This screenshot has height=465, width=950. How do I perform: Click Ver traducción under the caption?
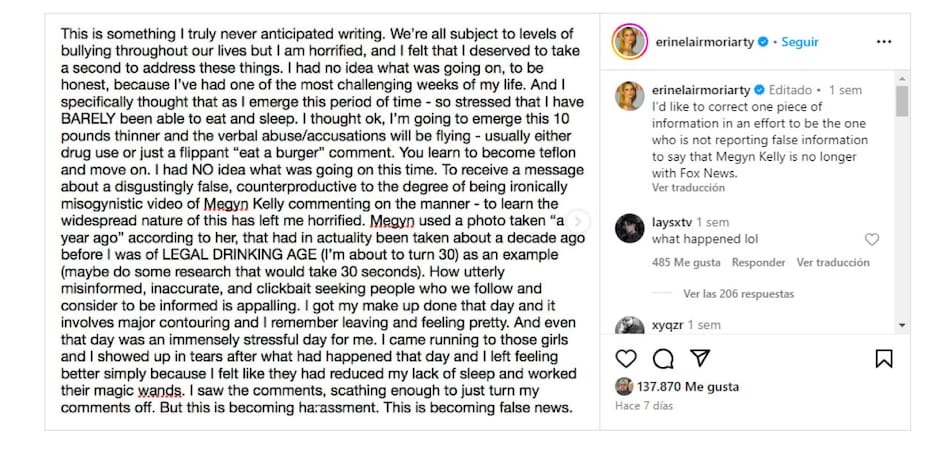688,187
